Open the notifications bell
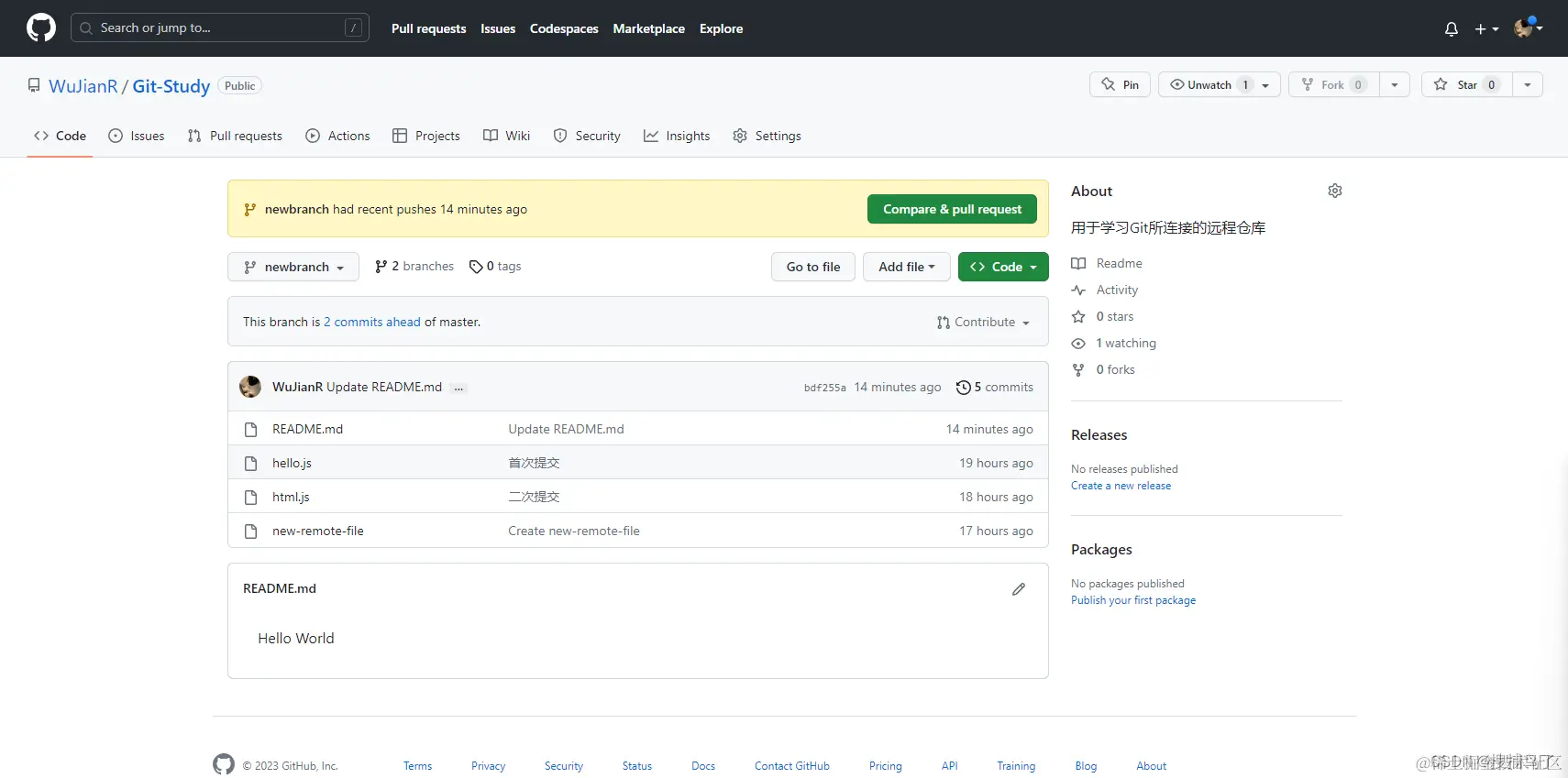 click(1451, 29)
